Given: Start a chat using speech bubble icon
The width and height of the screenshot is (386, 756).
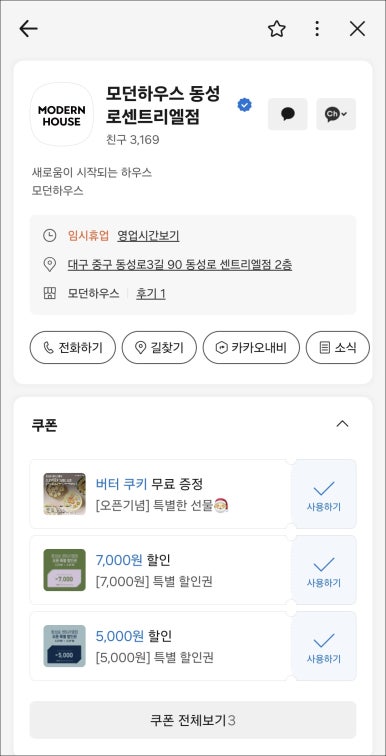Looking at the screenshot, I should point(288,114).
